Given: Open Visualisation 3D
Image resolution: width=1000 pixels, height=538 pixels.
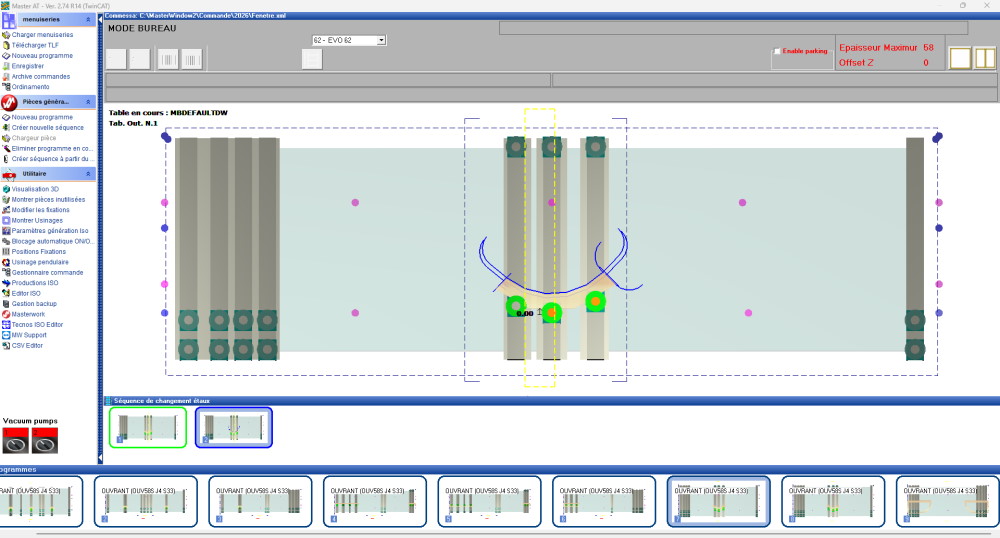Looking at the screenshot, I should tap(35, 189).
